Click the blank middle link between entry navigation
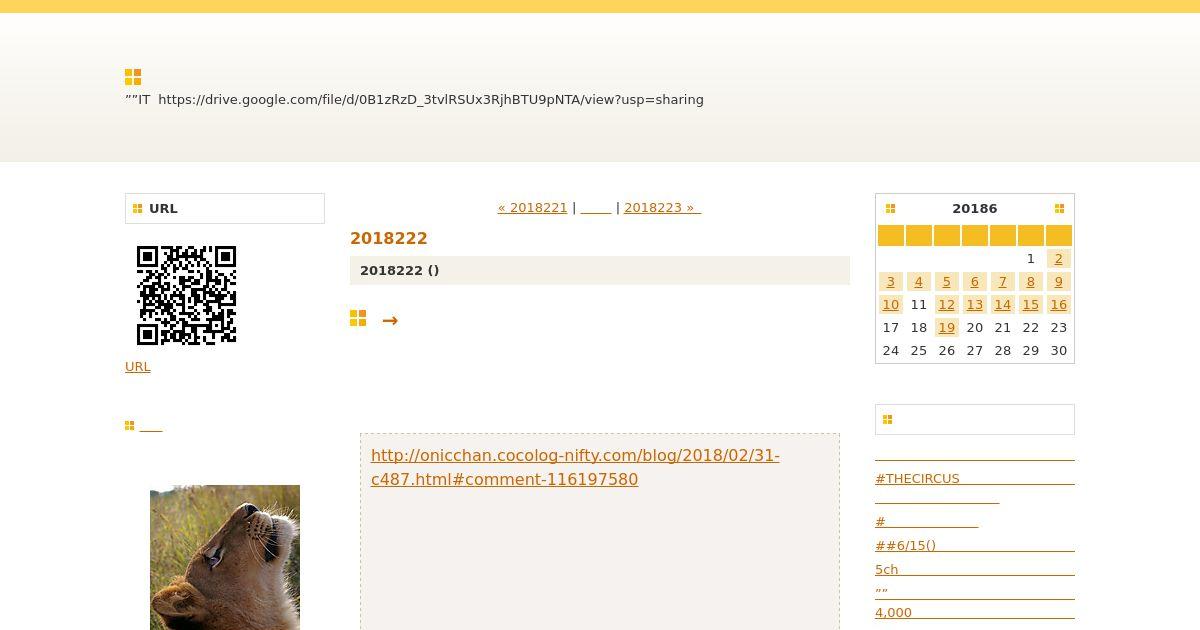The image size is (1200, 630). 596,208
